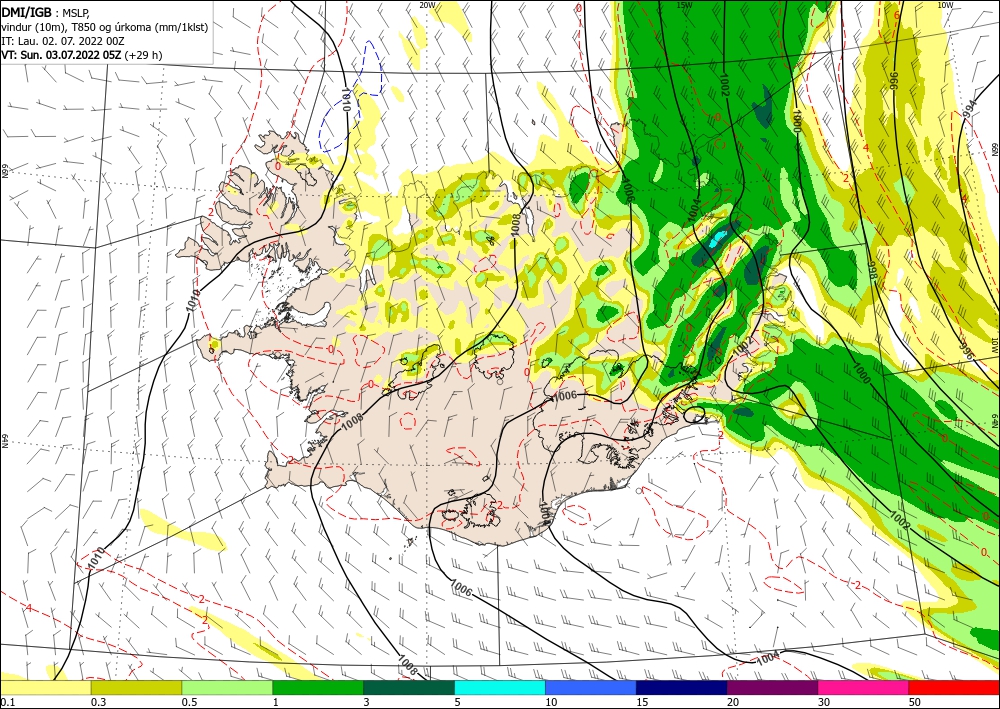Click the '15W' longitude label

[684, 5]
